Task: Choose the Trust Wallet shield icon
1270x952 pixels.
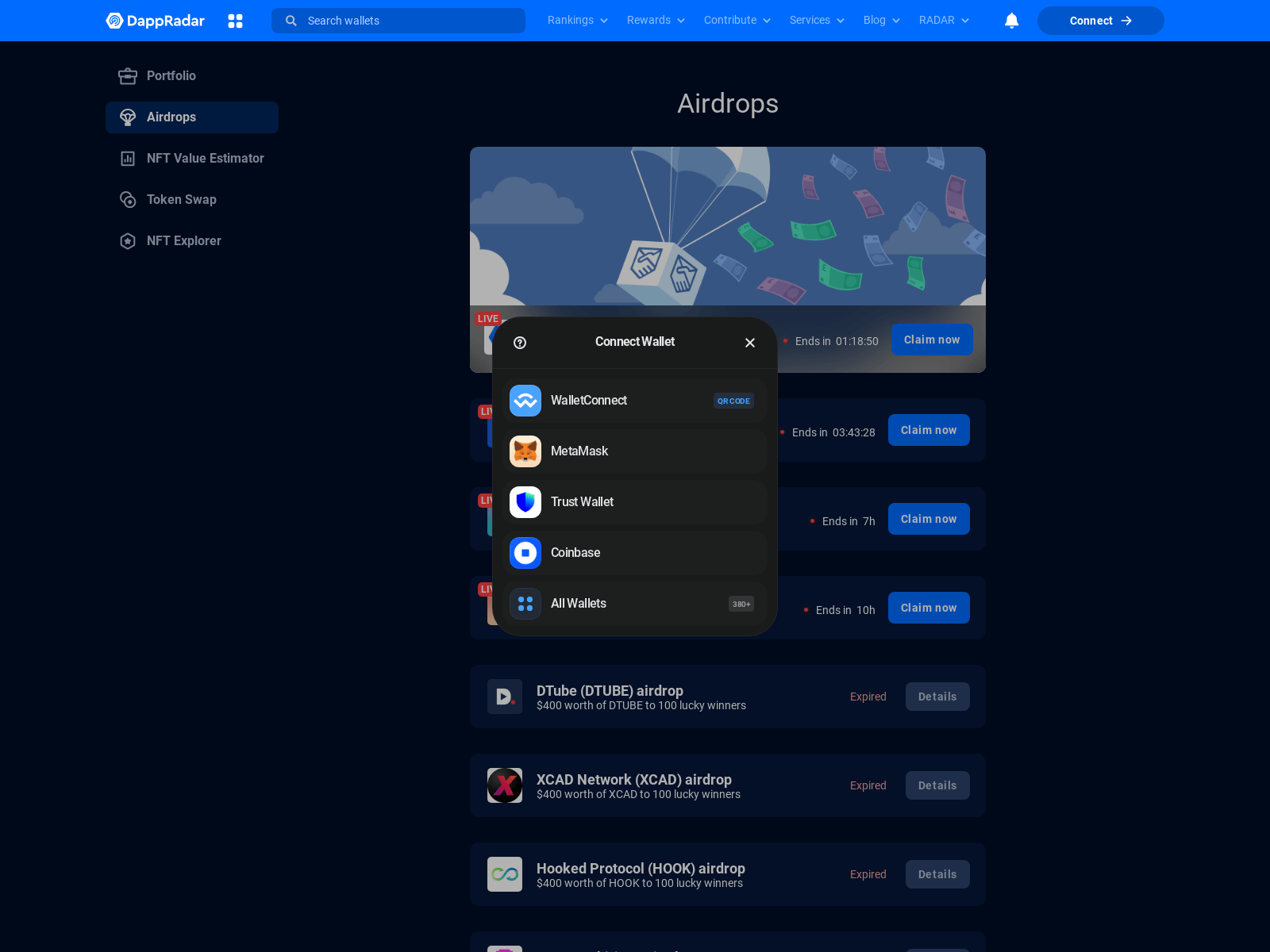Action: 525,502
